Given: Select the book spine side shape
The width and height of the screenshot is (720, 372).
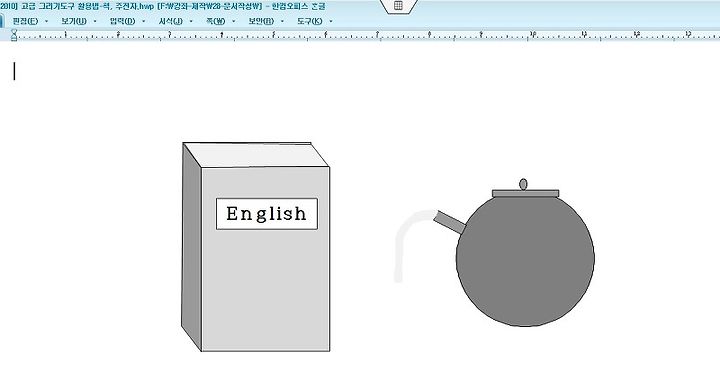Looking at the screenshot, I should tap(191, 248).
